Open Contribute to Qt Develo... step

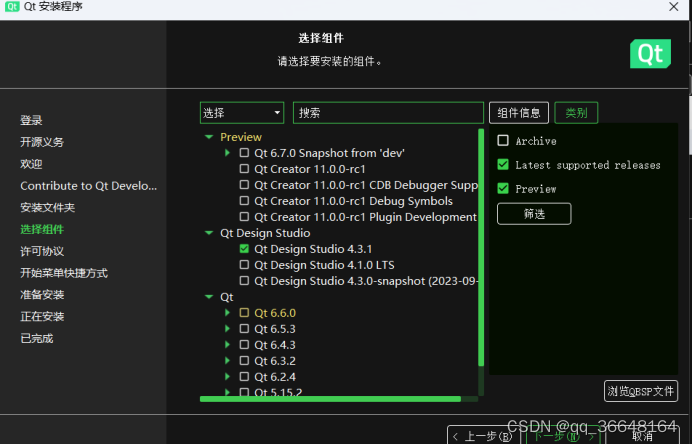click(x=88, y=186)
